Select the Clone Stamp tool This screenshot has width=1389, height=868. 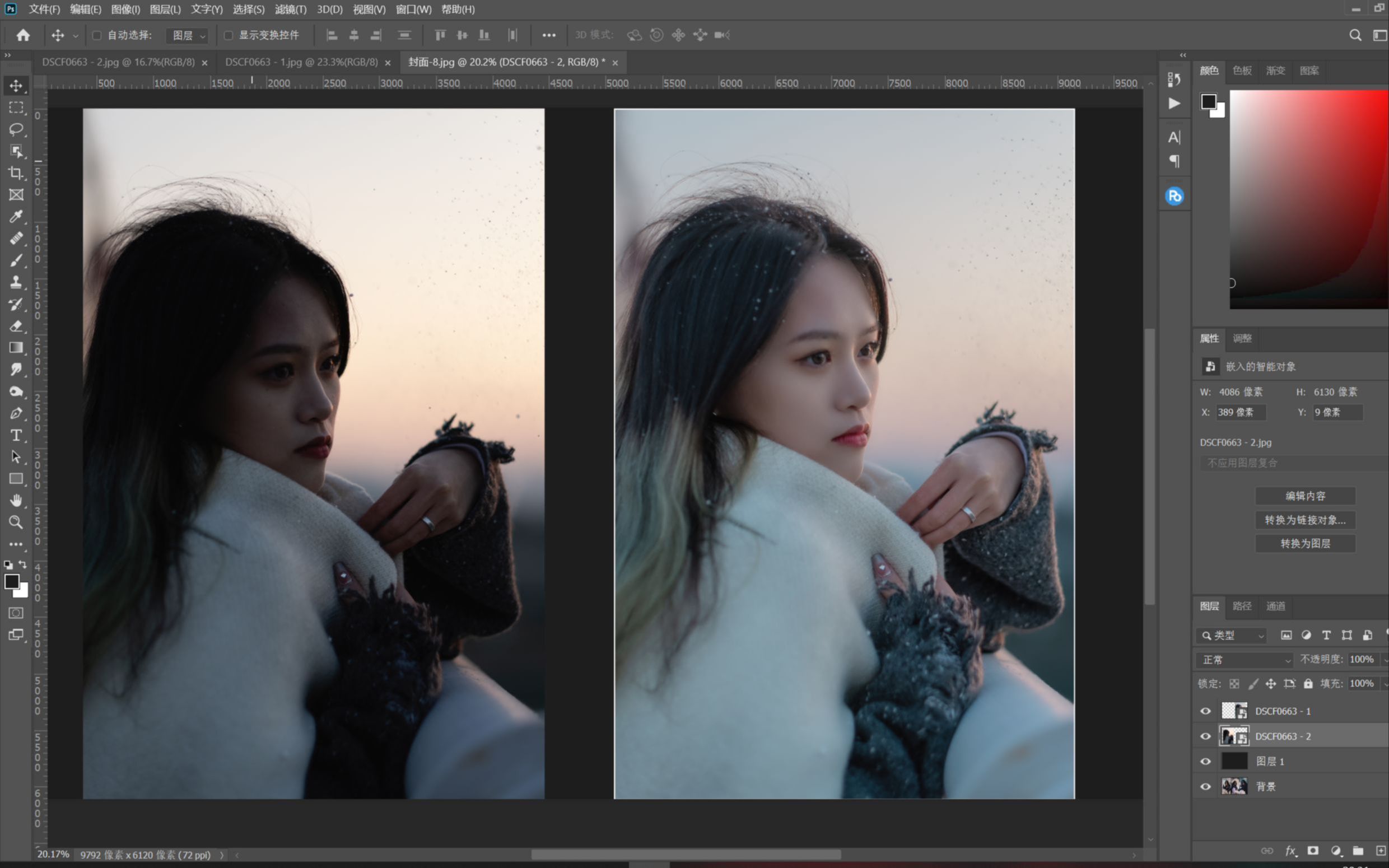tap(16, 282)
